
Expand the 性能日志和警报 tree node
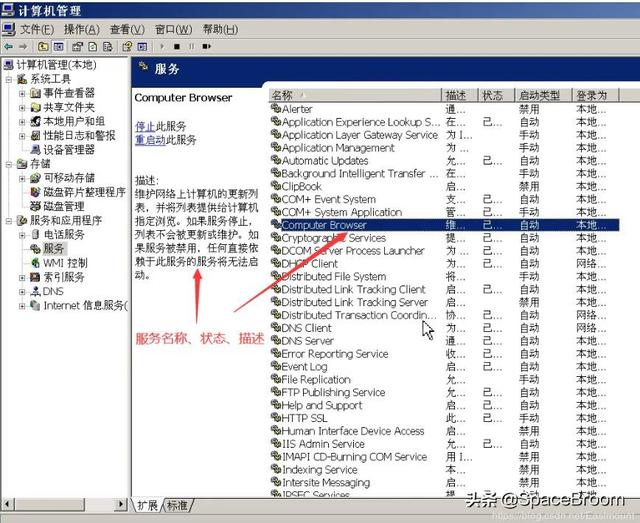[22, 136]
